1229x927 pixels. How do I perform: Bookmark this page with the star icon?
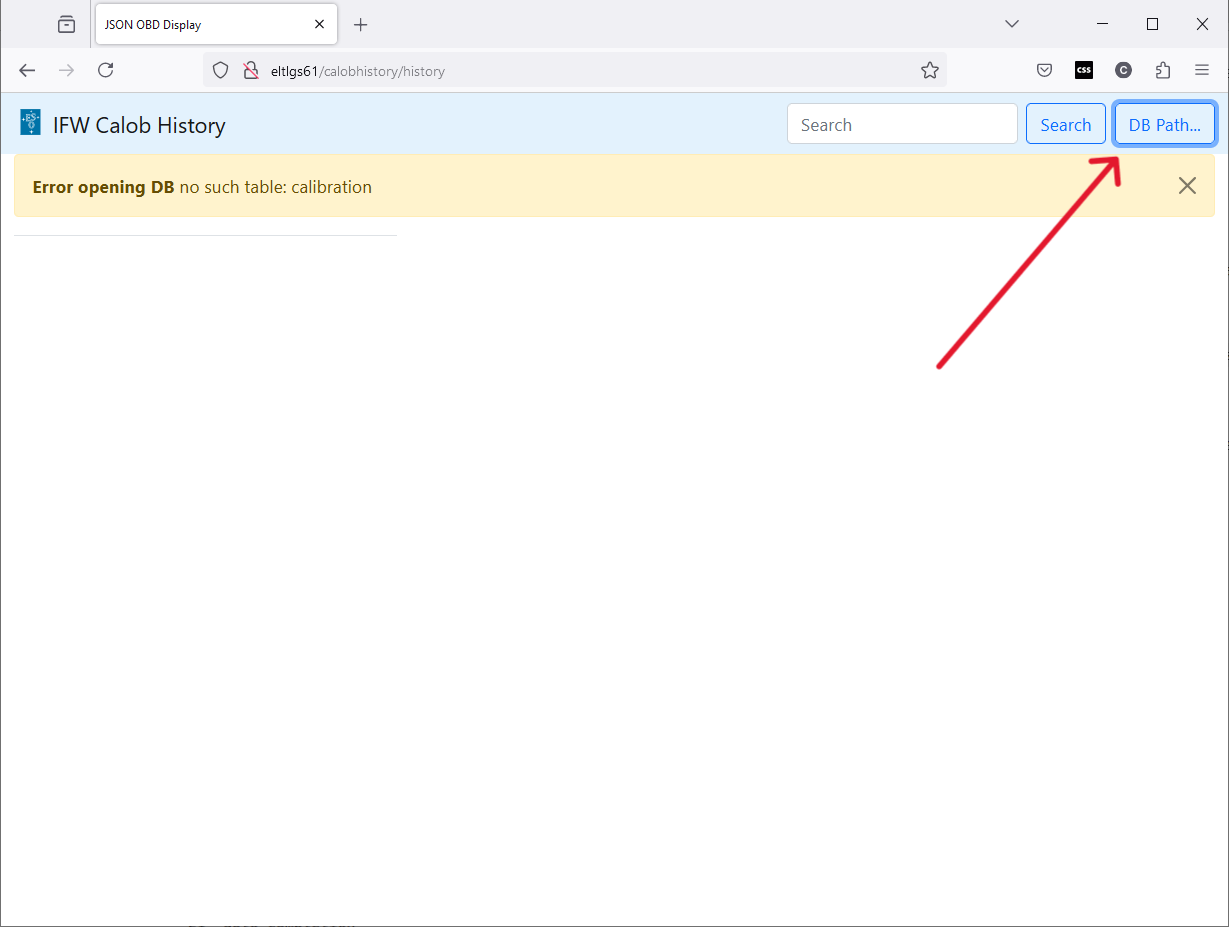(x=929, y=70)
